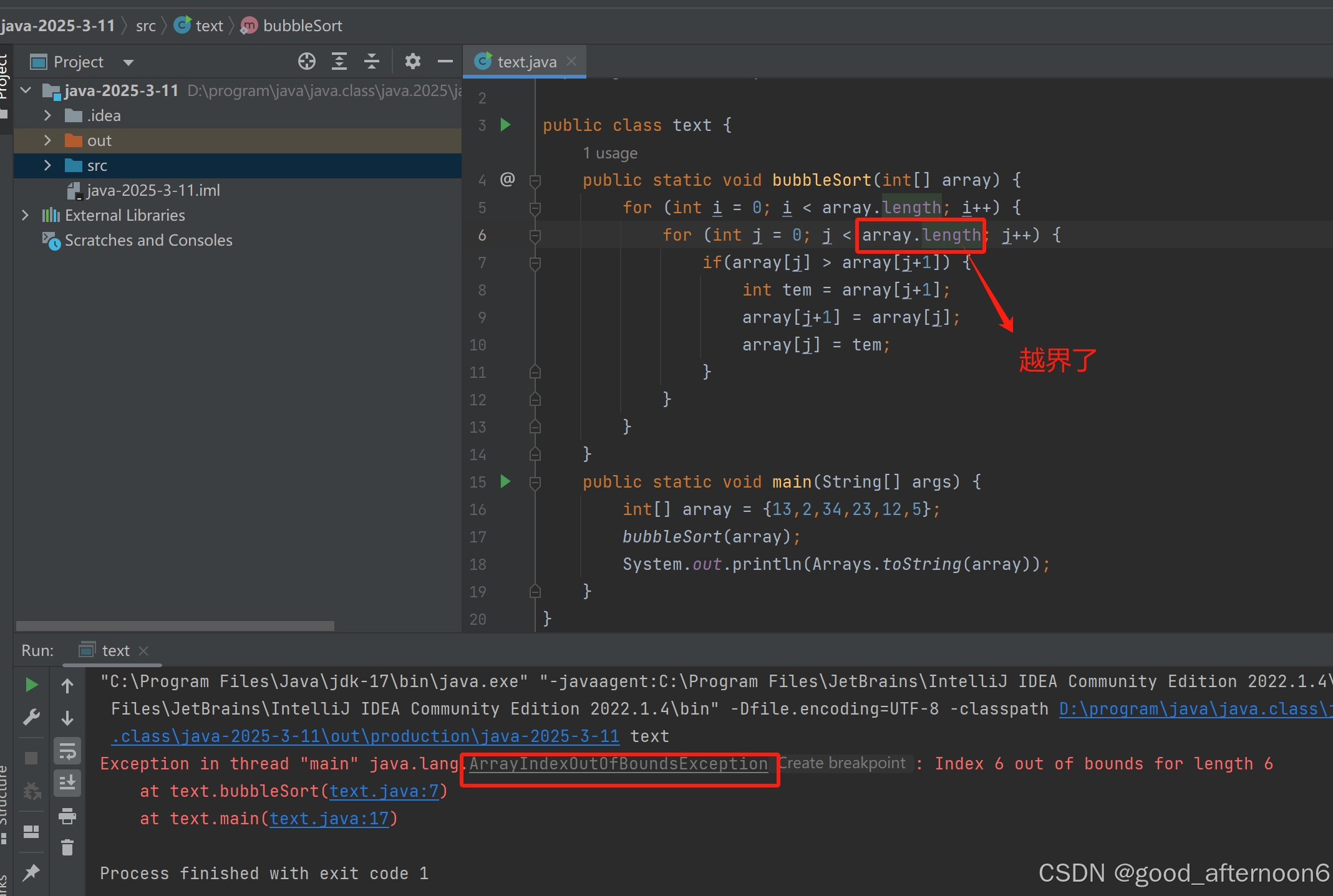Run the text class from line 3 gutter
The height and width of the screenshot is (896, 1333).
click(505, 125)
